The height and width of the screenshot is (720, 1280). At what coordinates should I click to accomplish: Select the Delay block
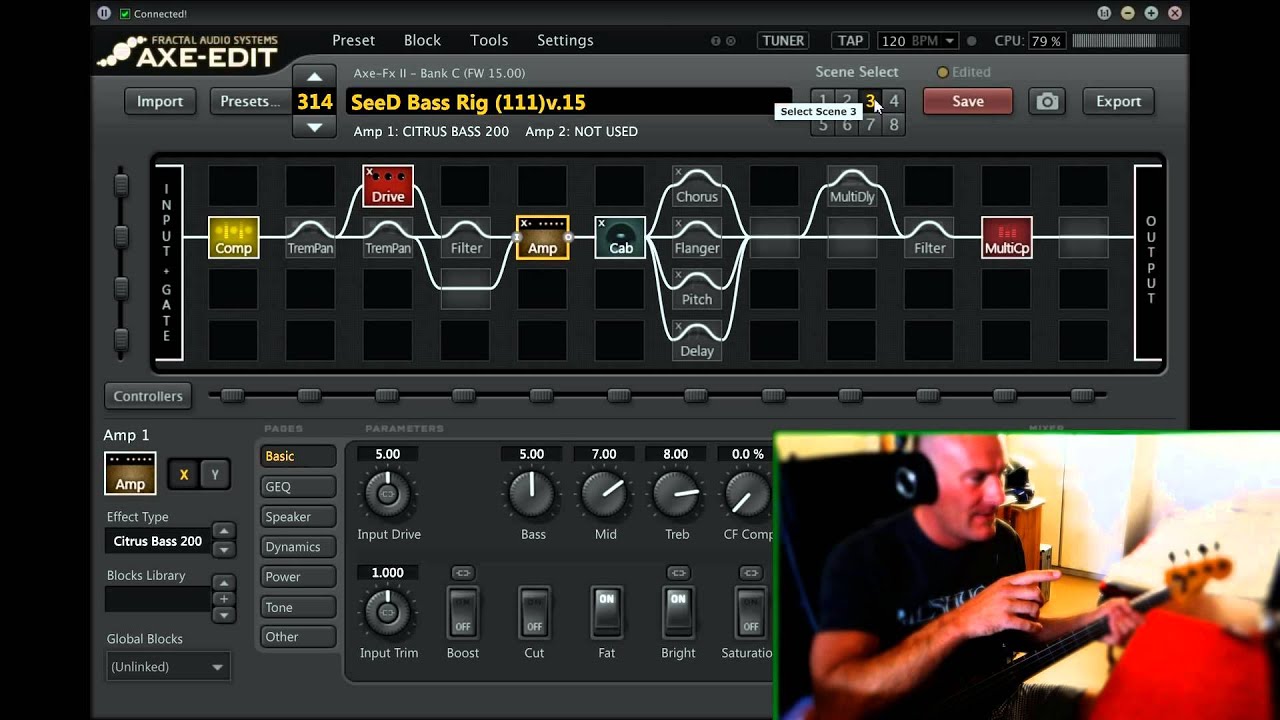[697, 340]
